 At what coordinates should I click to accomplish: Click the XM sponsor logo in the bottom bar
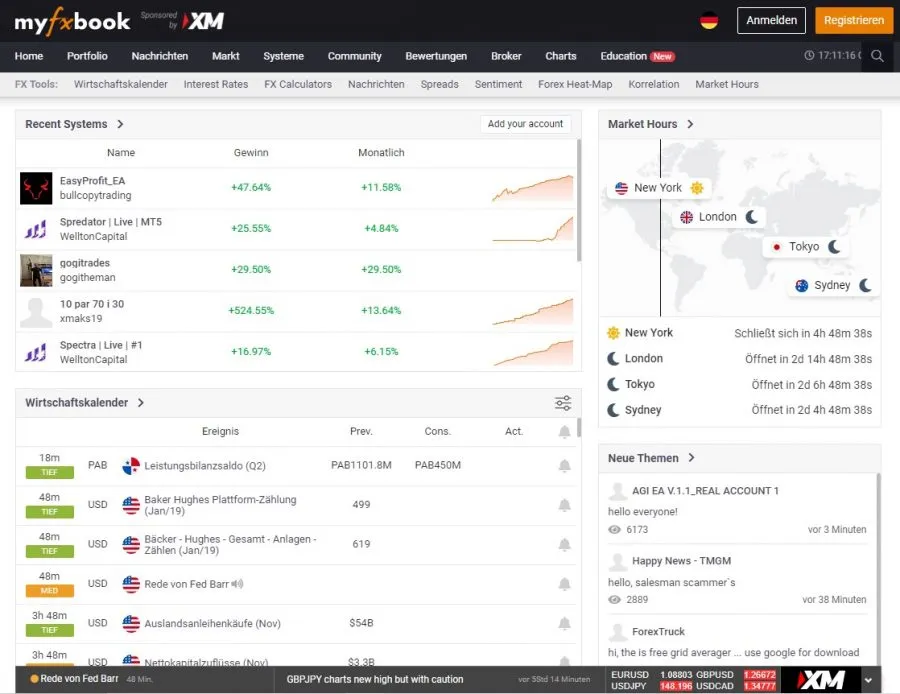[822, 680]
